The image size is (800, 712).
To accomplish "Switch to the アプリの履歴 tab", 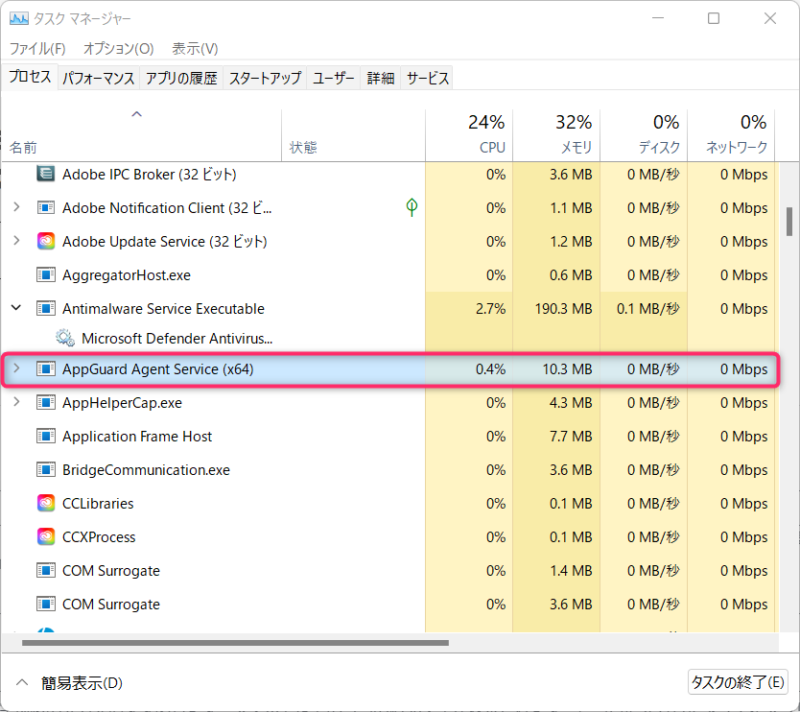I will tap(181, 78).
